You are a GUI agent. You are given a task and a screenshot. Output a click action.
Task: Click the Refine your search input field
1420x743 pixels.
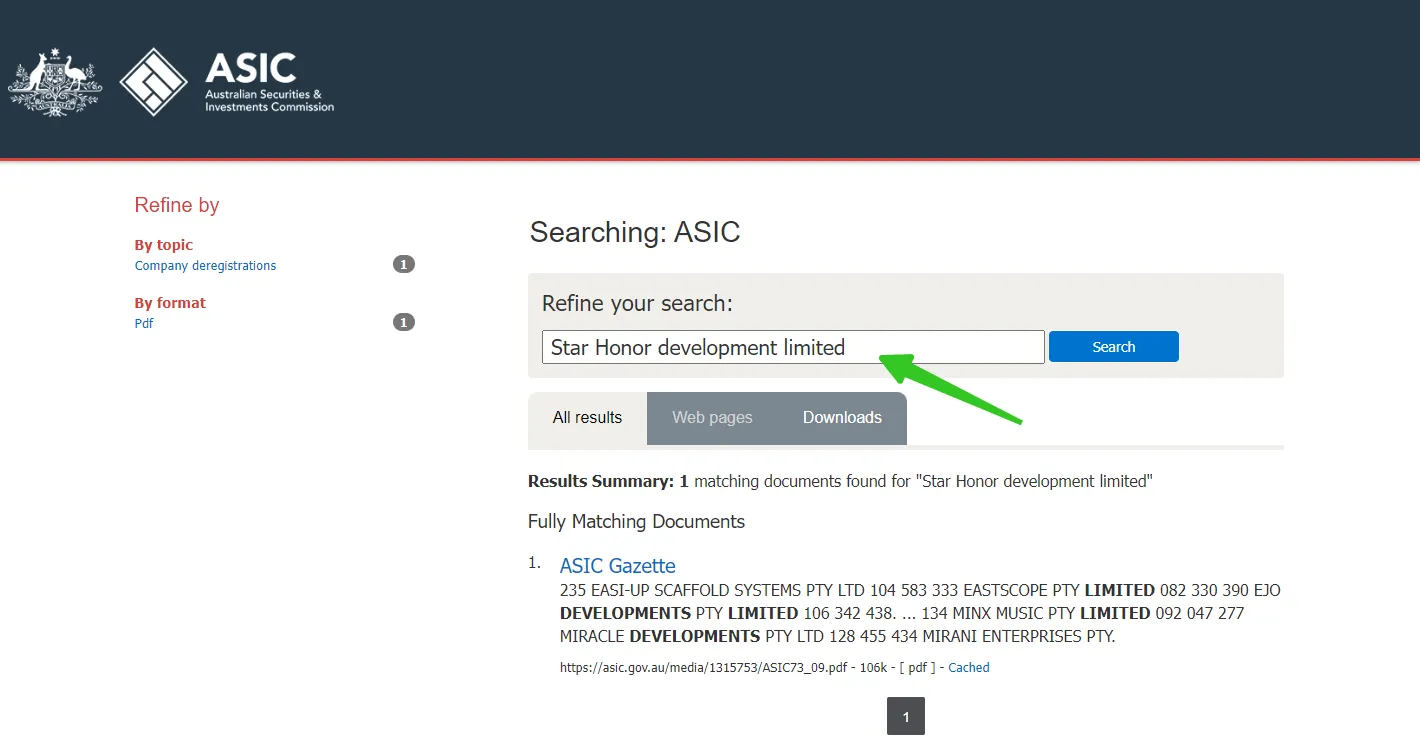(x=793, y=347)
